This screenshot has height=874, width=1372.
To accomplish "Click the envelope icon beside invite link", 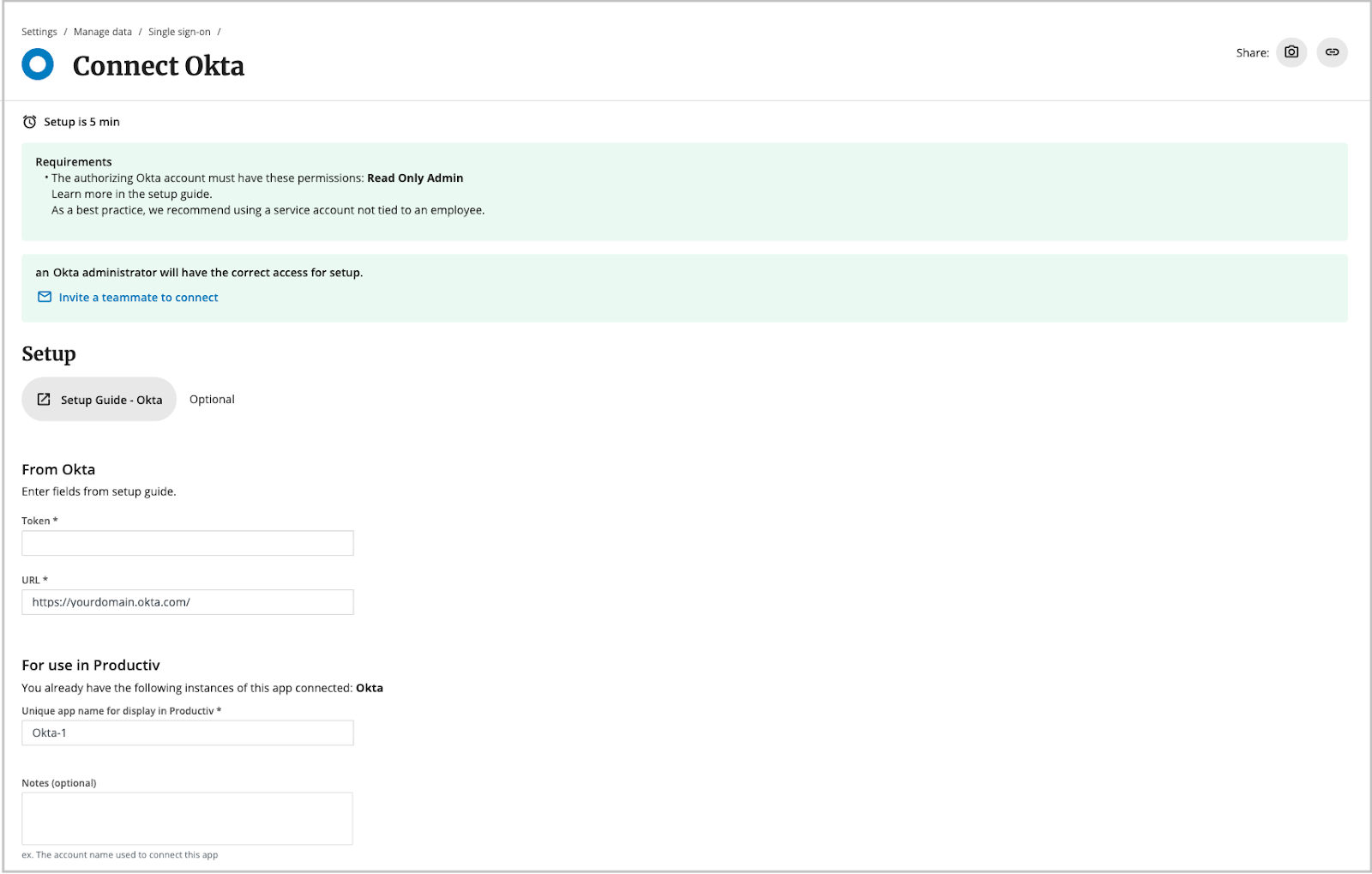I will [45, 297].
